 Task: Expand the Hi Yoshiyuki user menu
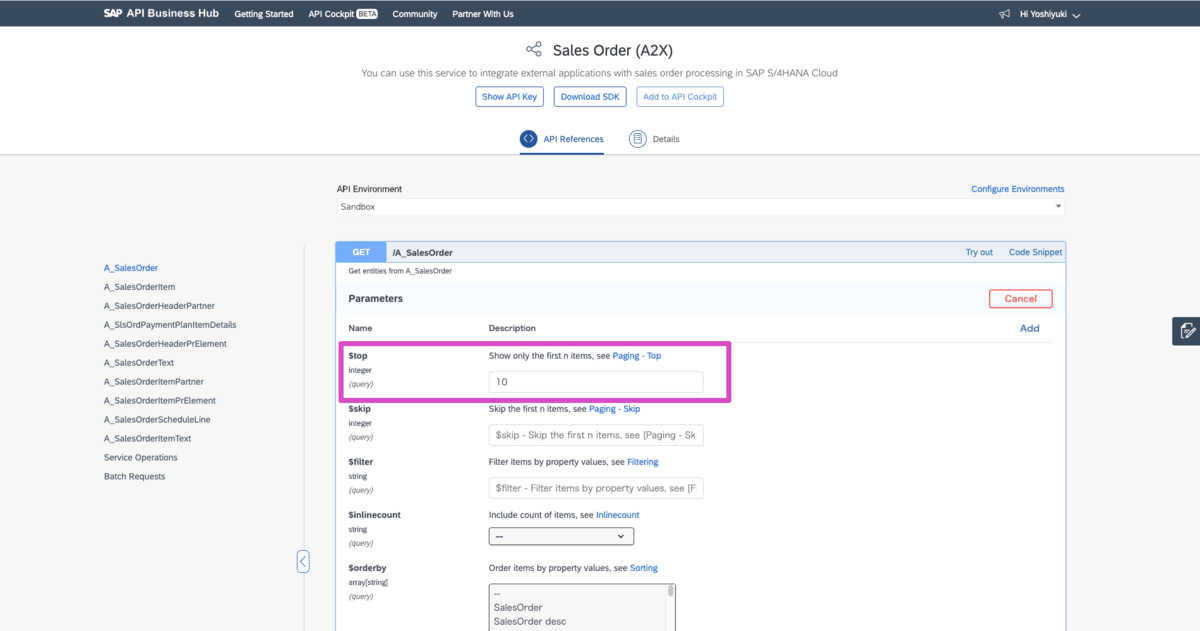(x=1049, y=14)
